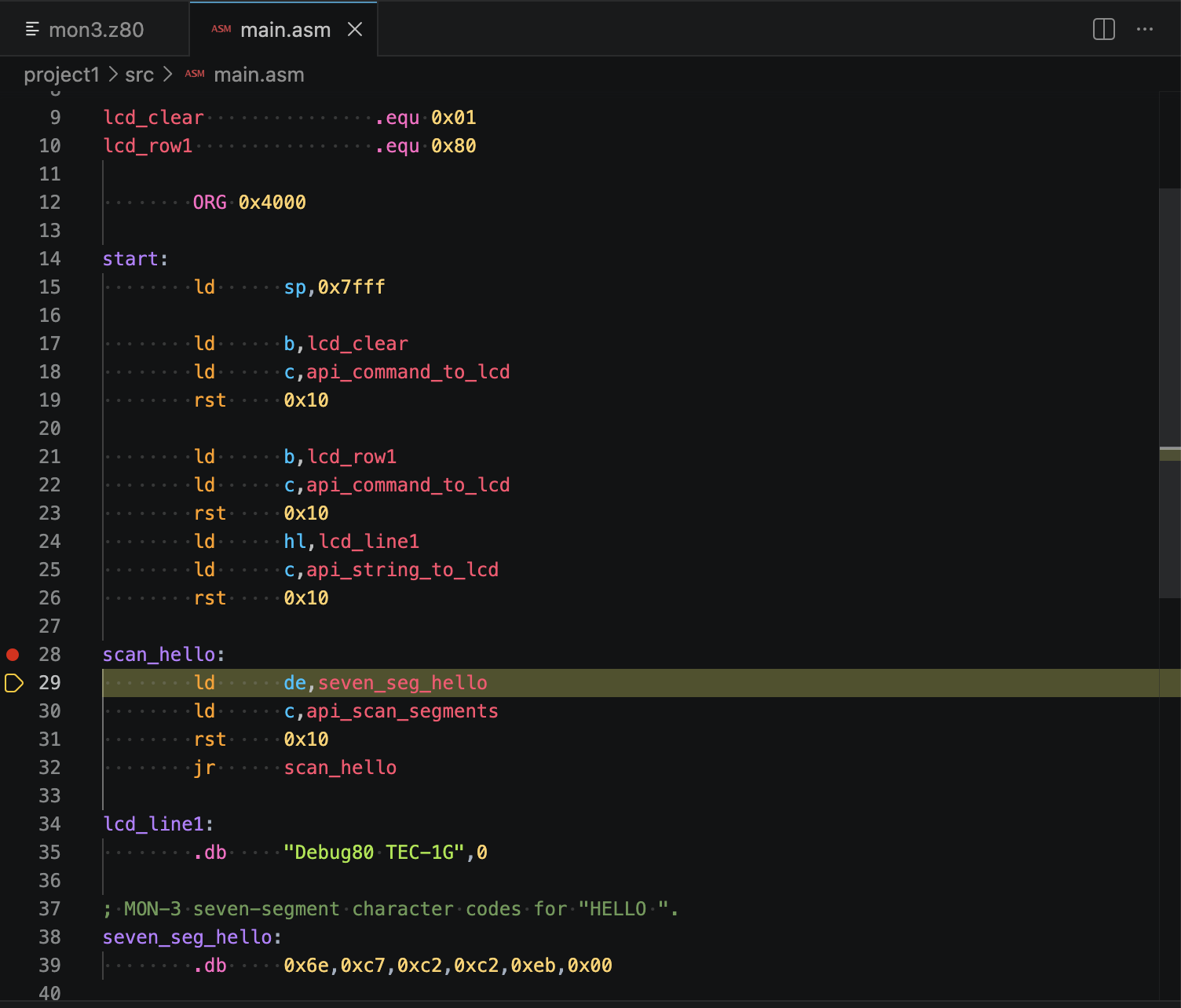Click the 0x4000 address value
1181x1008 pixels.
coord(272,203)
